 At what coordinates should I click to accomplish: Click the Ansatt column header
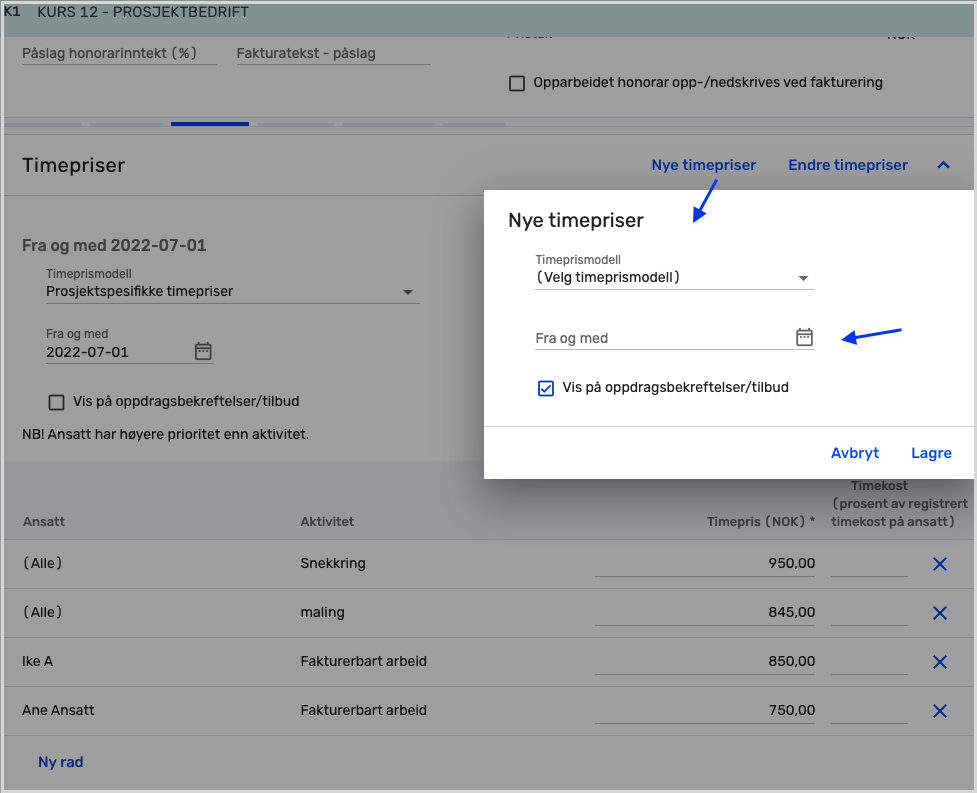(44, 521)
